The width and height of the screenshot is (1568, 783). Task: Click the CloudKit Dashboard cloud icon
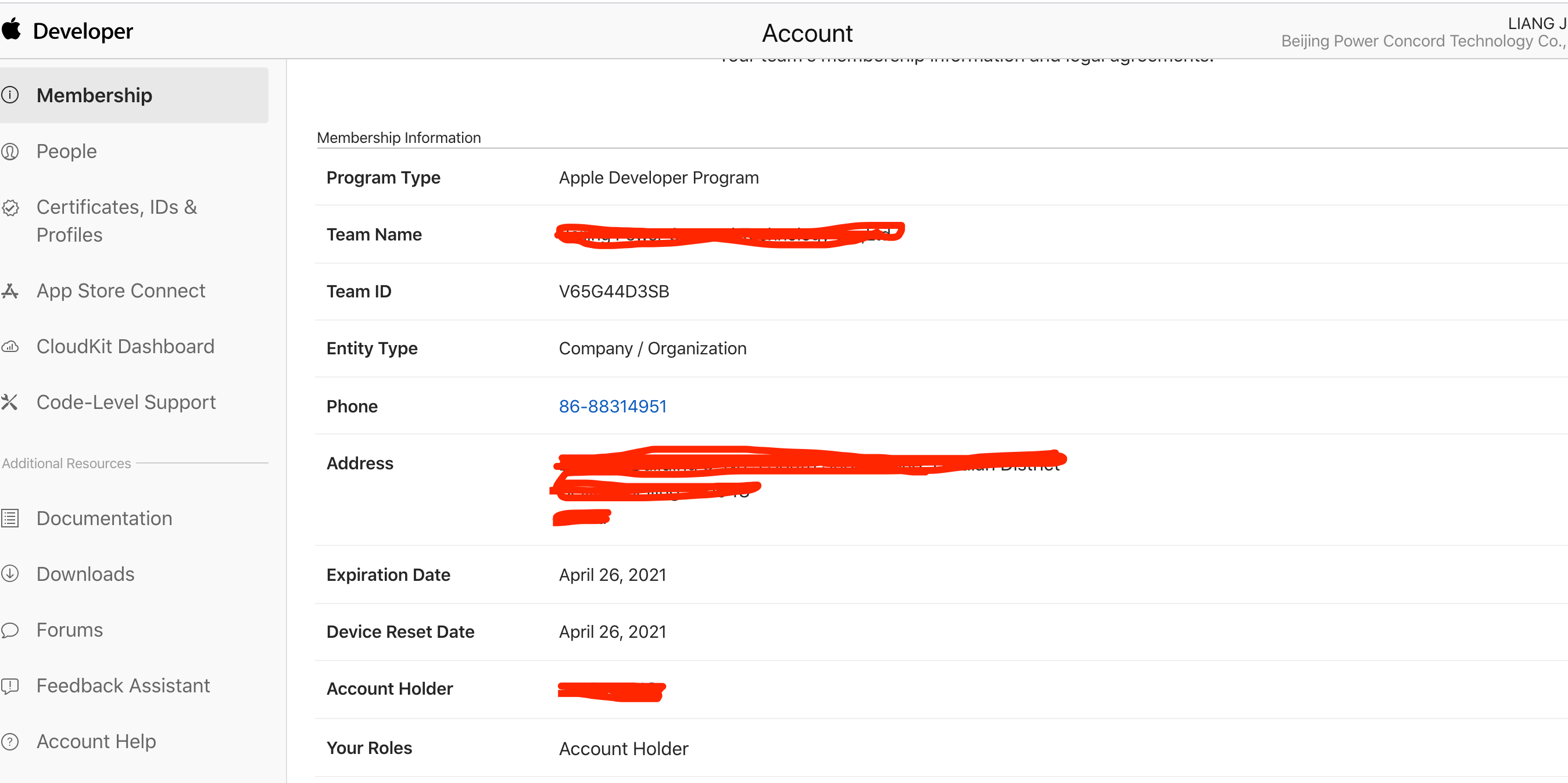click(x=10, y=347)
